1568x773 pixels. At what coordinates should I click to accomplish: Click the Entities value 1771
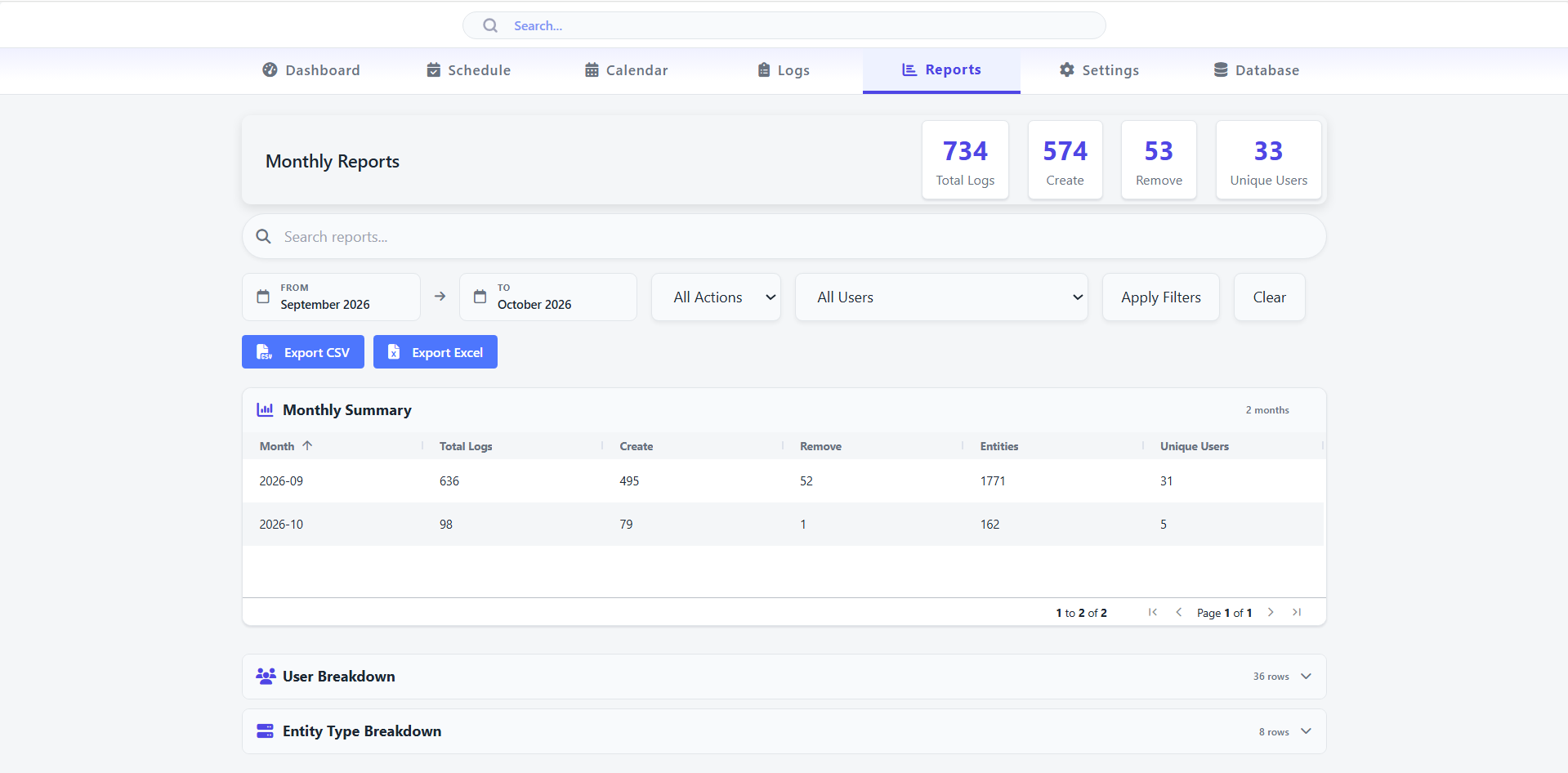[x=993, y=480]
